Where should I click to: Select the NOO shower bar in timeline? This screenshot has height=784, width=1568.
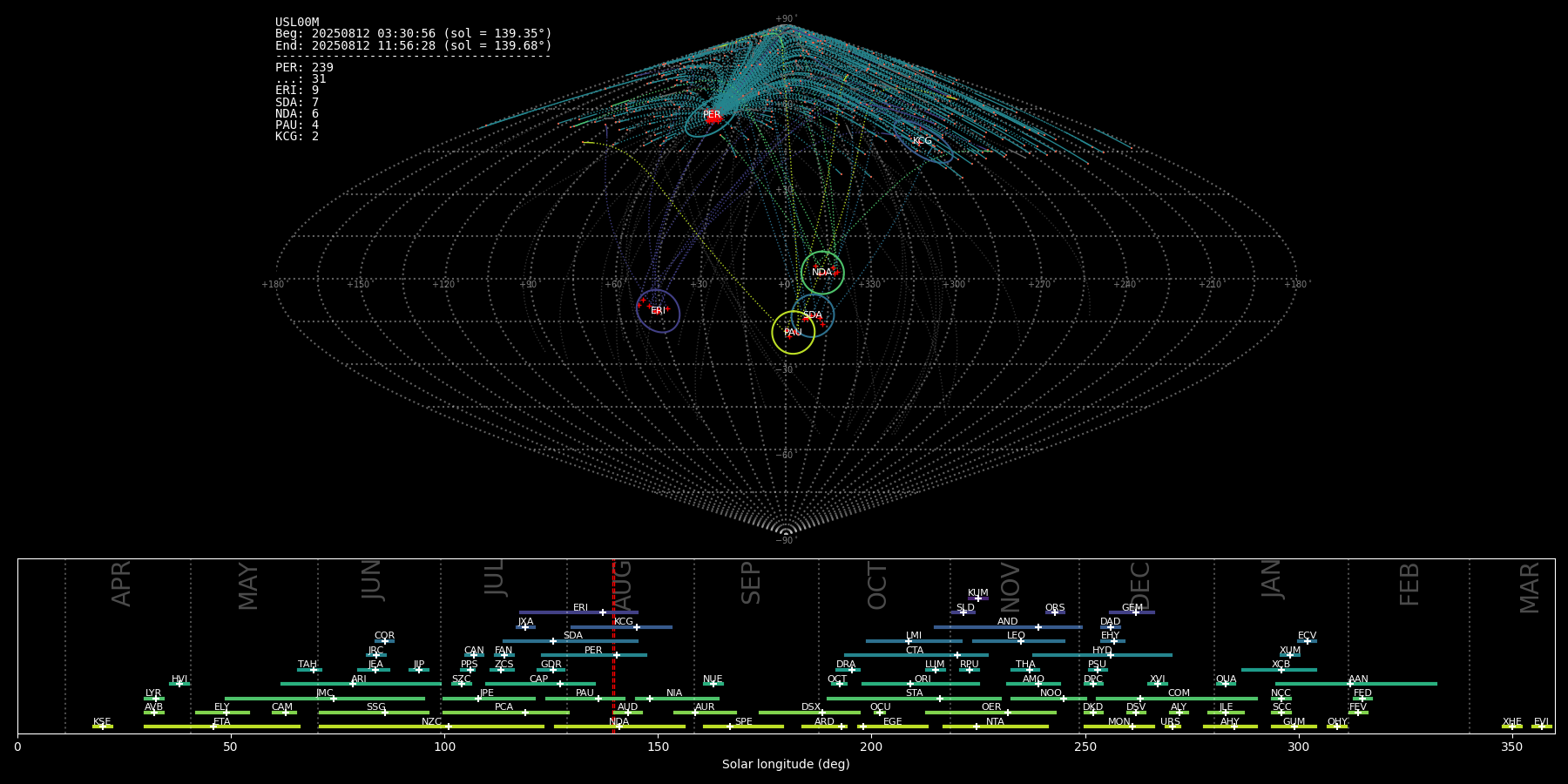point(1050,699)
